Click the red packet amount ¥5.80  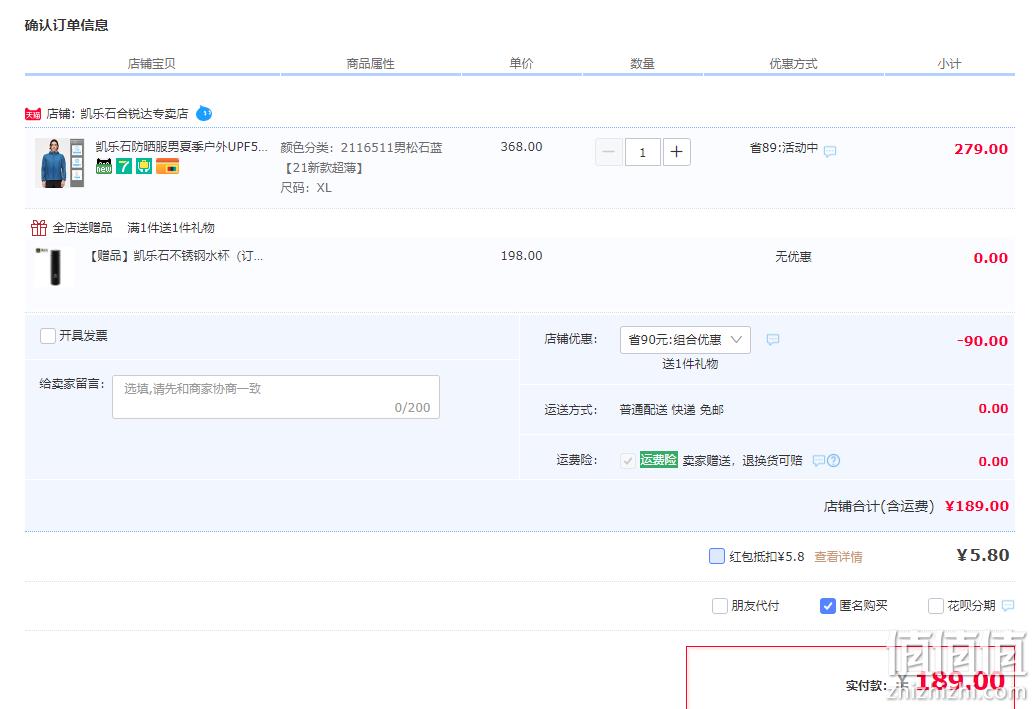[982, 556]
